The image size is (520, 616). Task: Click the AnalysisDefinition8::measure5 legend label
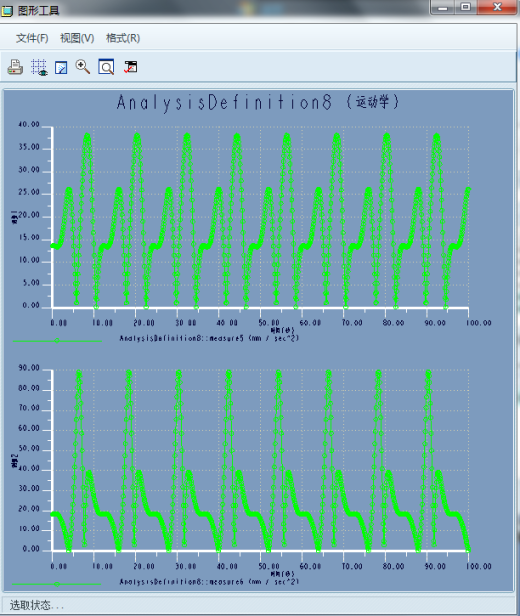pyautogui.click(x=209, y=338)
